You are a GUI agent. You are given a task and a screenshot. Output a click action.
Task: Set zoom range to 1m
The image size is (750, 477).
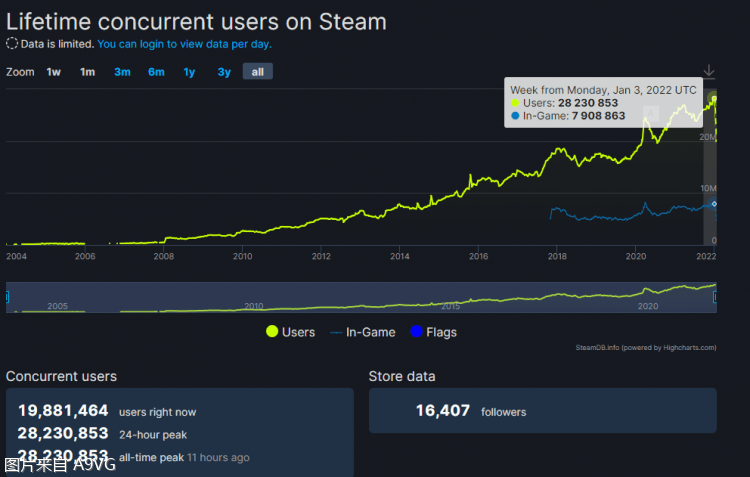[x=88, y=72]
